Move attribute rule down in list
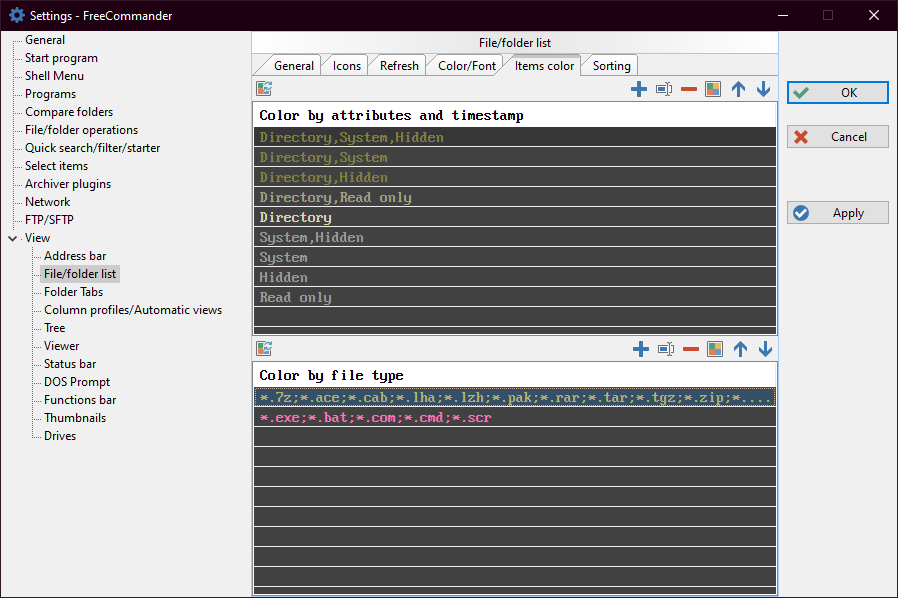Screen dimensions: 898x598 pyautogui.click(x=763, y=89)
